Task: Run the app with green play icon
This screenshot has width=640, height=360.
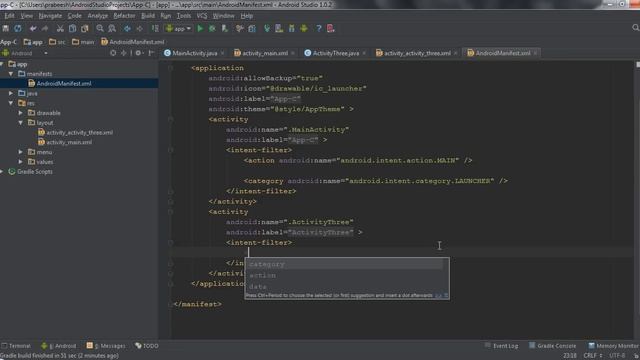Action: (x=200, y=29)
